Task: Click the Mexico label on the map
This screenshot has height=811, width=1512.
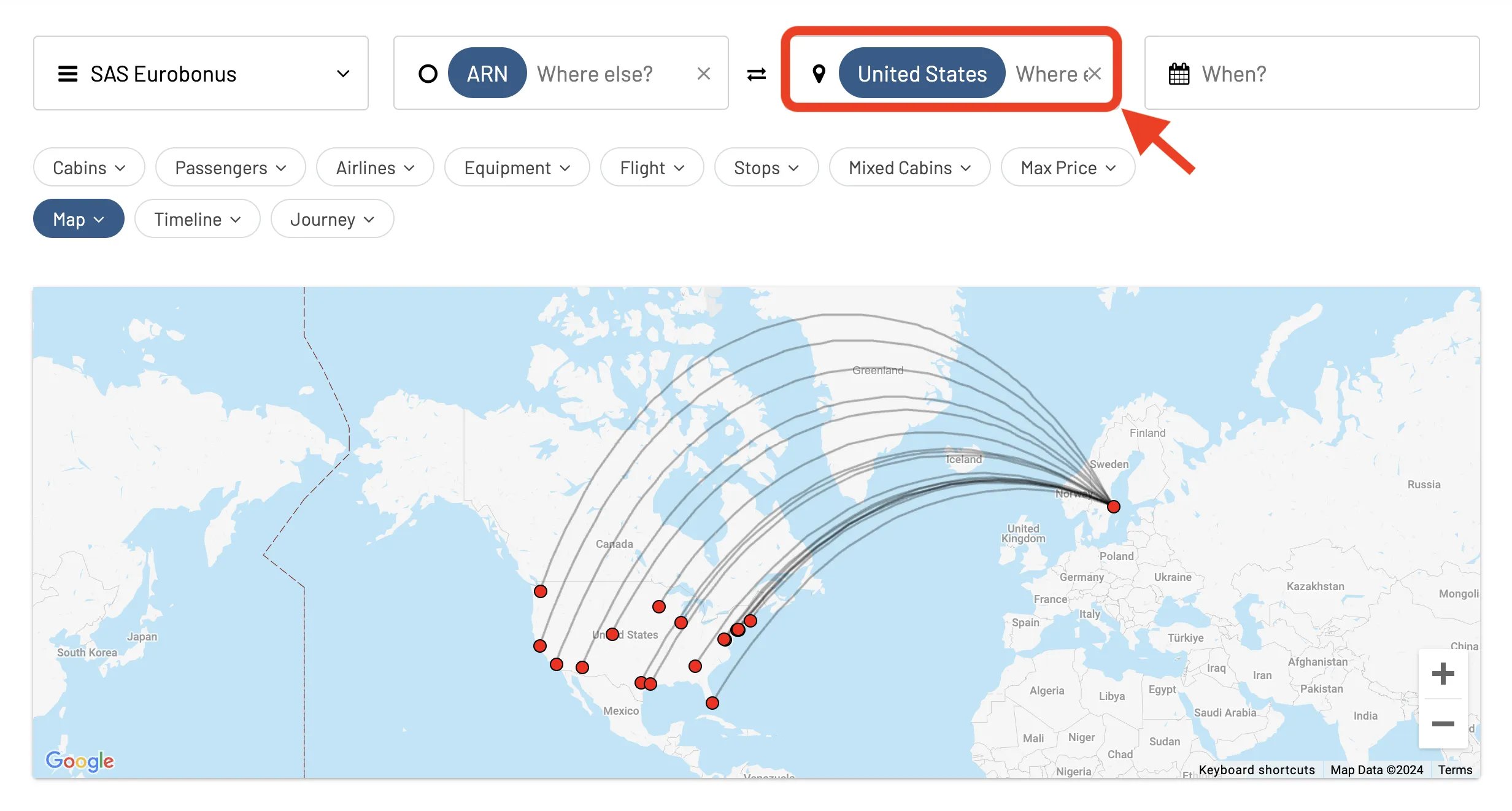Action: pyautogui.click(x=621, y=711)
